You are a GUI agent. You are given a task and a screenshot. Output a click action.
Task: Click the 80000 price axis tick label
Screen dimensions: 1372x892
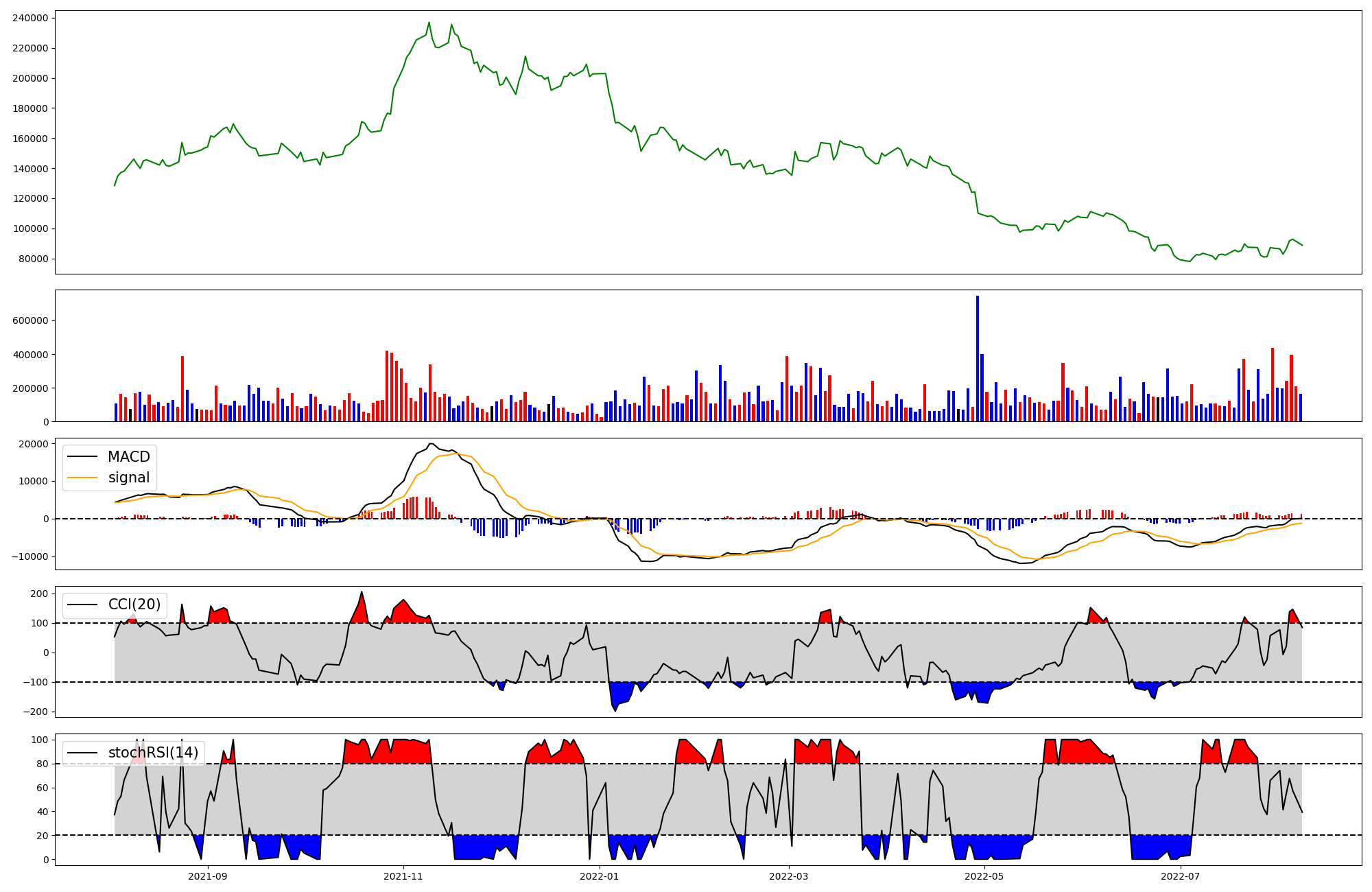[x=33, y=259]
